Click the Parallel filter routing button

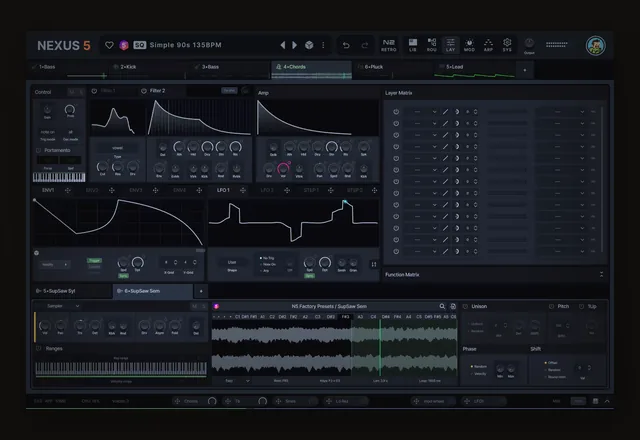pos(229,91)
